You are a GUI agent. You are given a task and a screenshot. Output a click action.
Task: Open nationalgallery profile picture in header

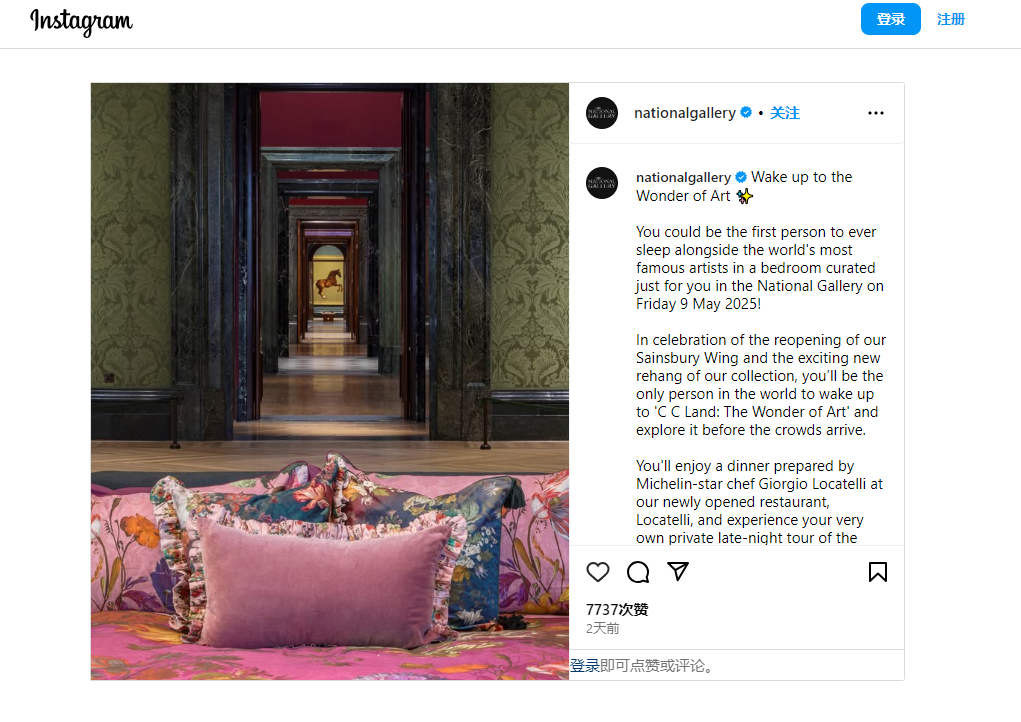click(602, 113)
